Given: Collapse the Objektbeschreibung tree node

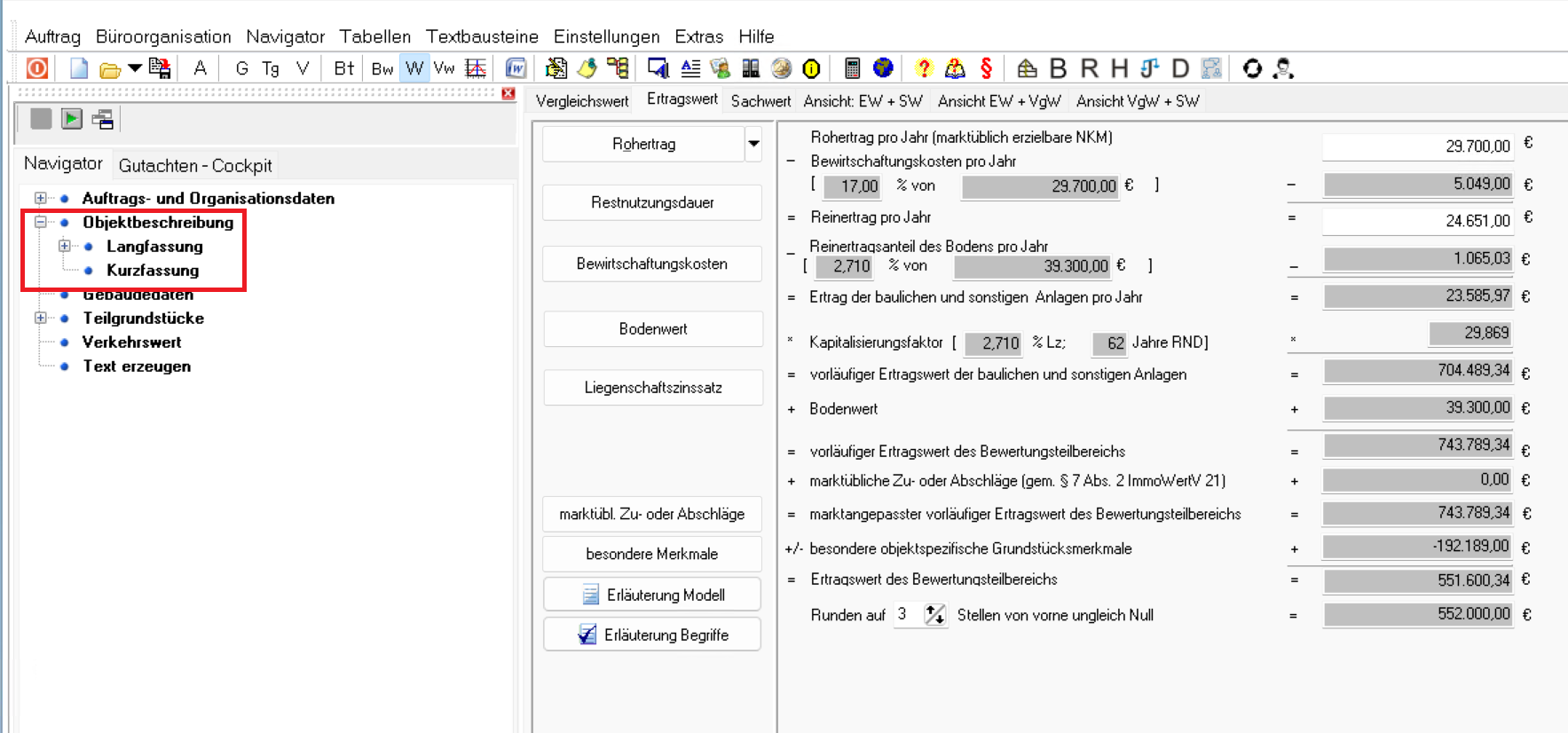Looking at the screenshot, I should point(41,222).
